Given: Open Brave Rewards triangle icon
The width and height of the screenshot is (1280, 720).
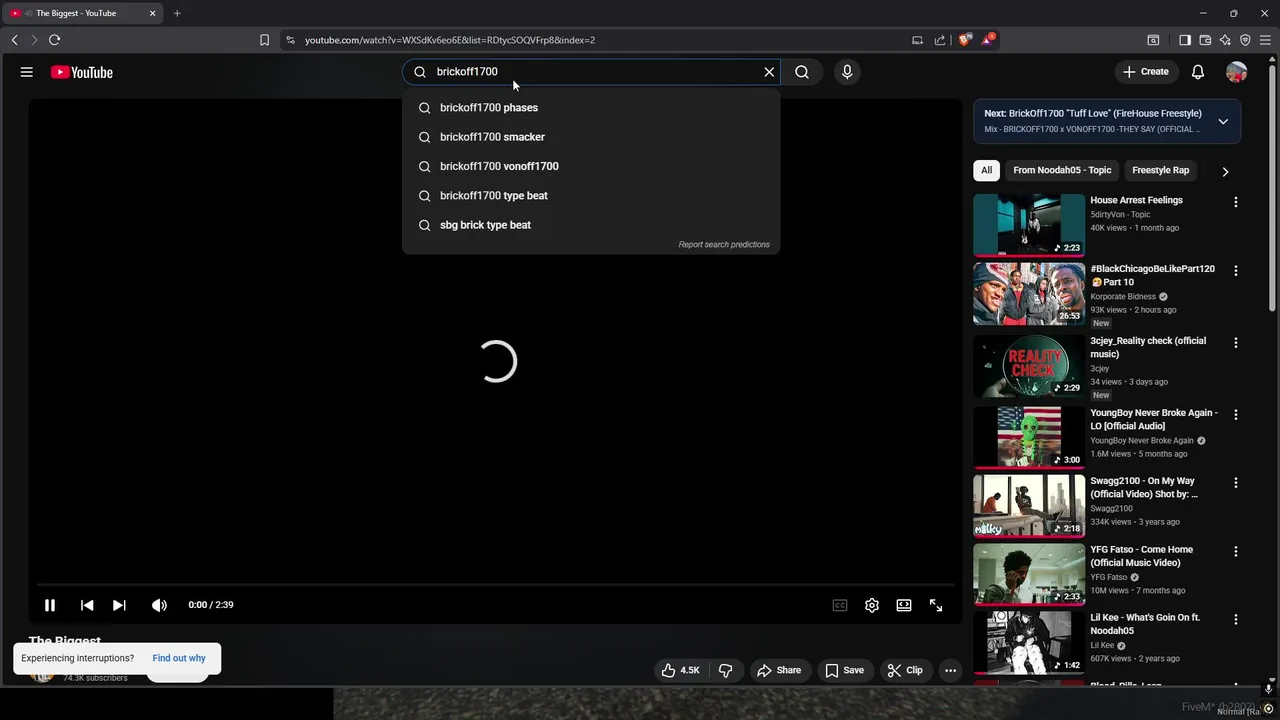Looking at the screenshot, I should (988, 40).
